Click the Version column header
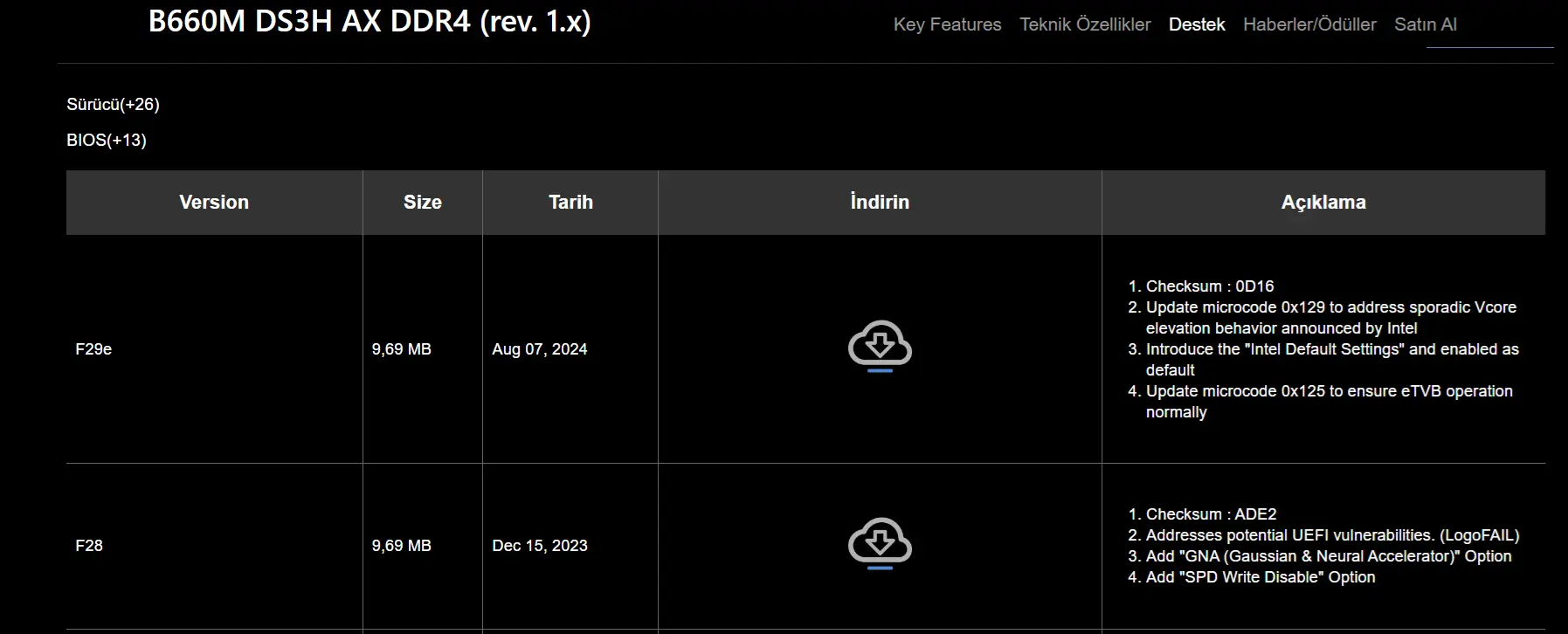This screenshot has height=634, width=1568. tap(214, 202)
